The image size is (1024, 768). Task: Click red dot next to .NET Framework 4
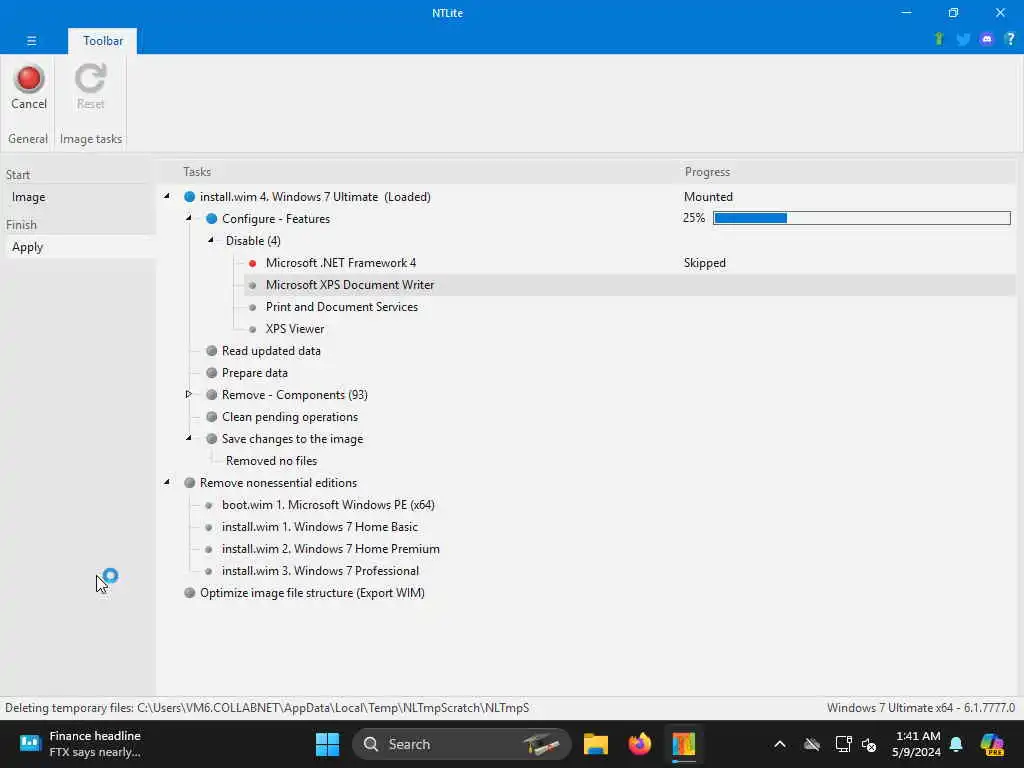[x=253, y=263]
